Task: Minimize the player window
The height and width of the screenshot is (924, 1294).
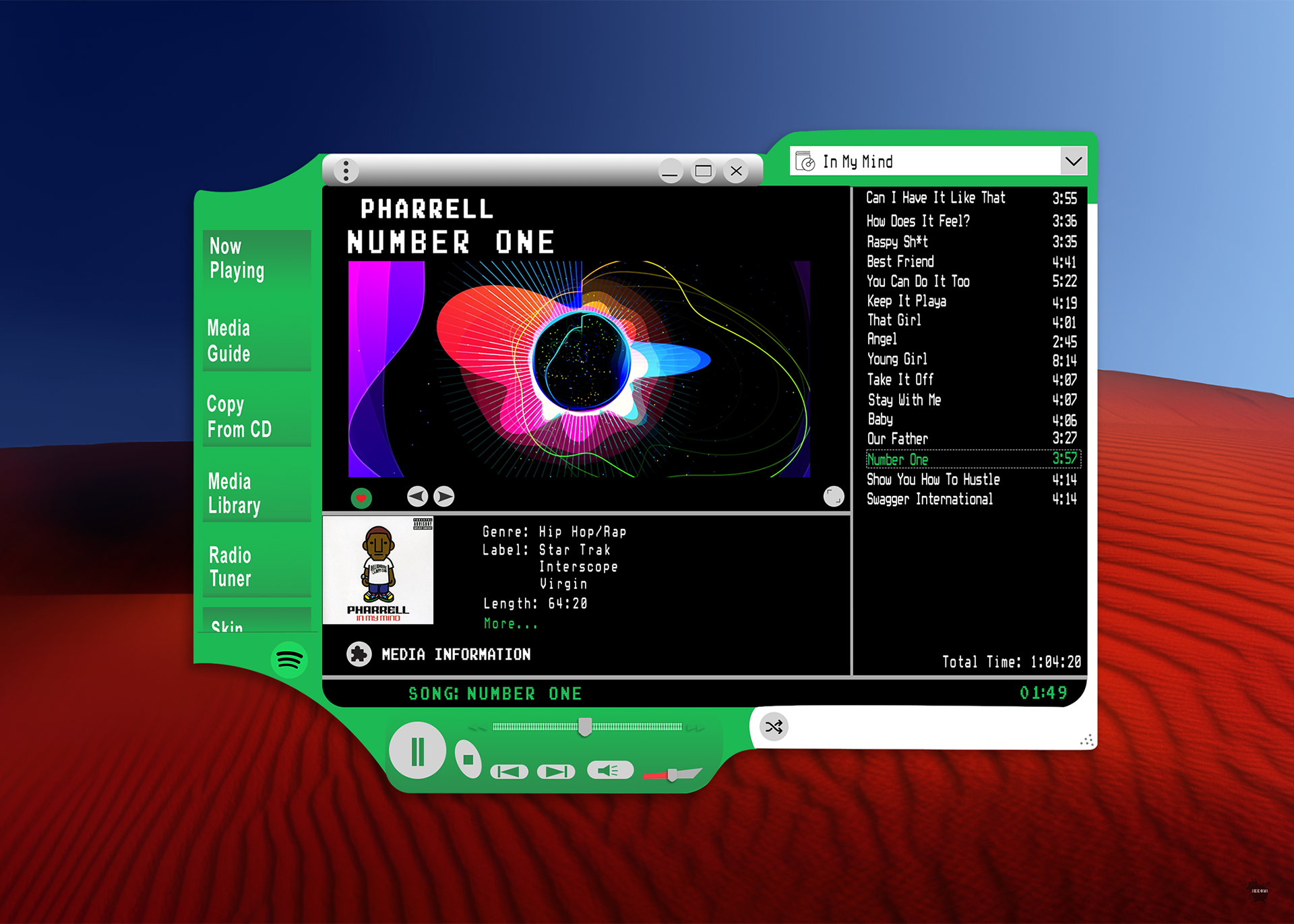Action: coord(670,171)
